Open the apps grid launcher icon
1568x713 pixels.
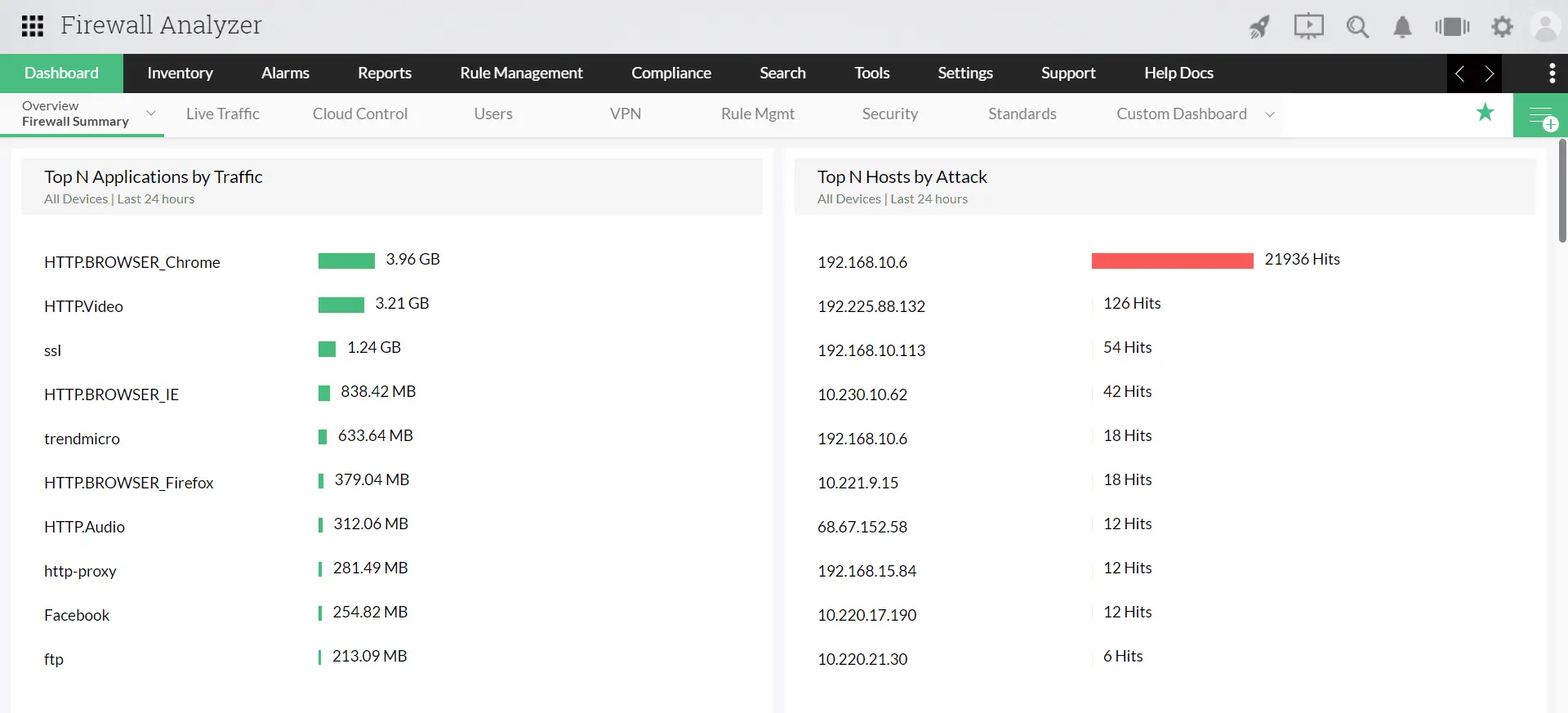pyautogui.click(x=33, y=26)
